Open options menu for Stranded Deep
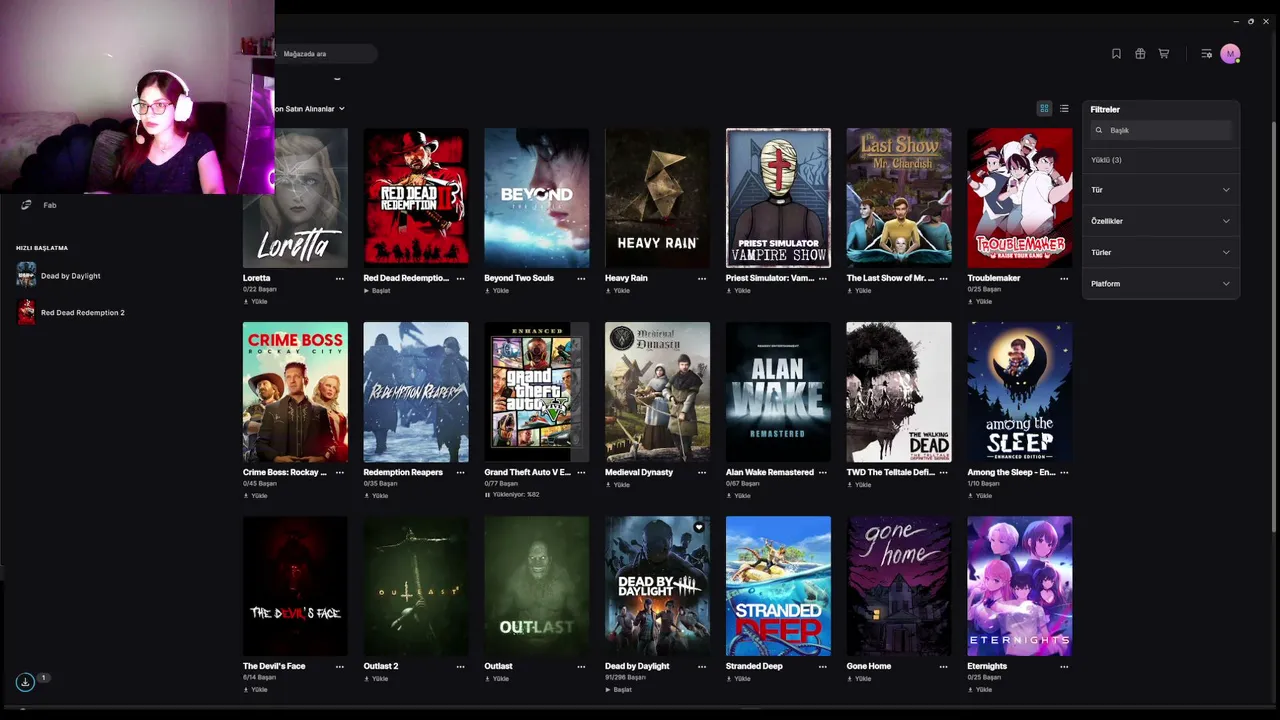The height and width of the screenshot is (720, 1280). [x=823, y=667]
